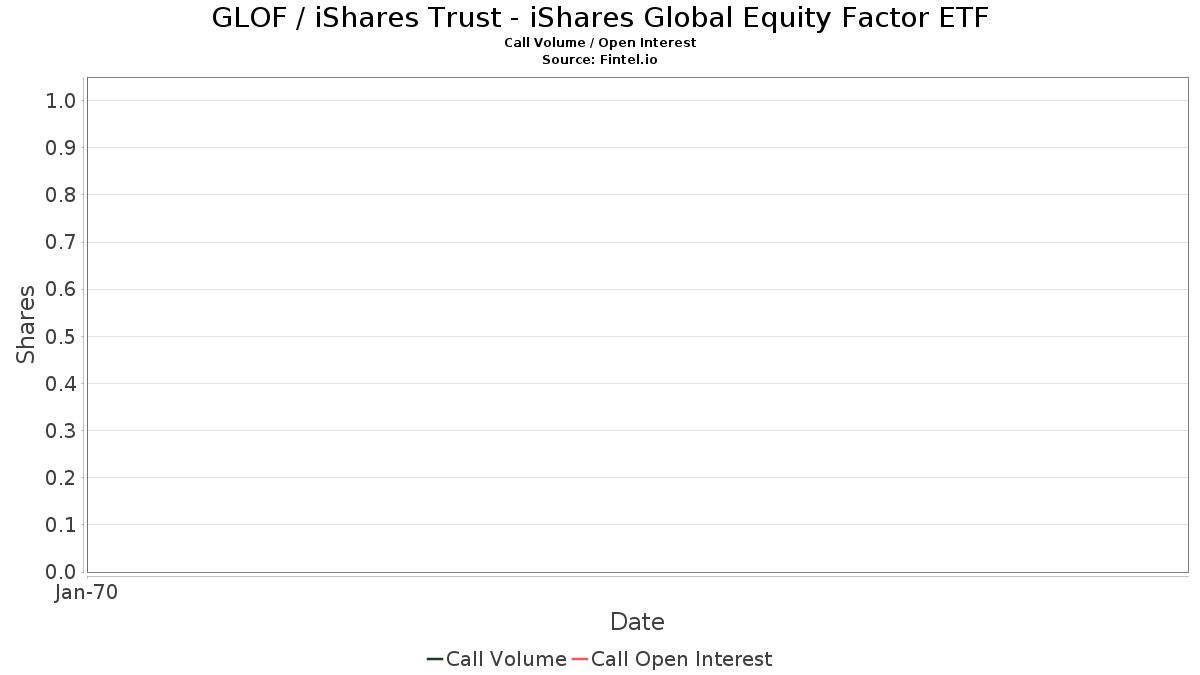Click the Call Volume legend label

pos(506,659)
